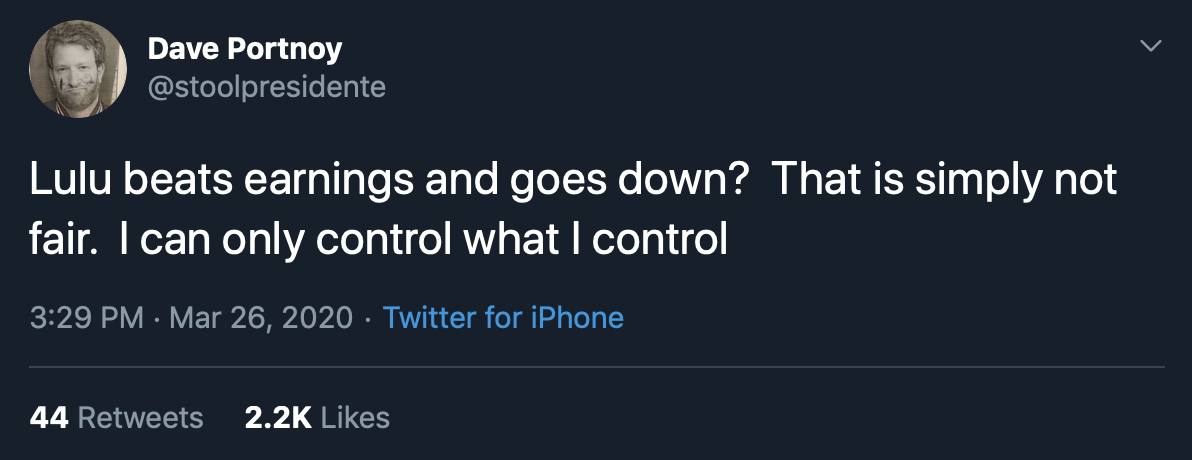This screenshot has height=460, width=1192.
Task: View the 2.2K Likes list
Action: tap(317, 417)
